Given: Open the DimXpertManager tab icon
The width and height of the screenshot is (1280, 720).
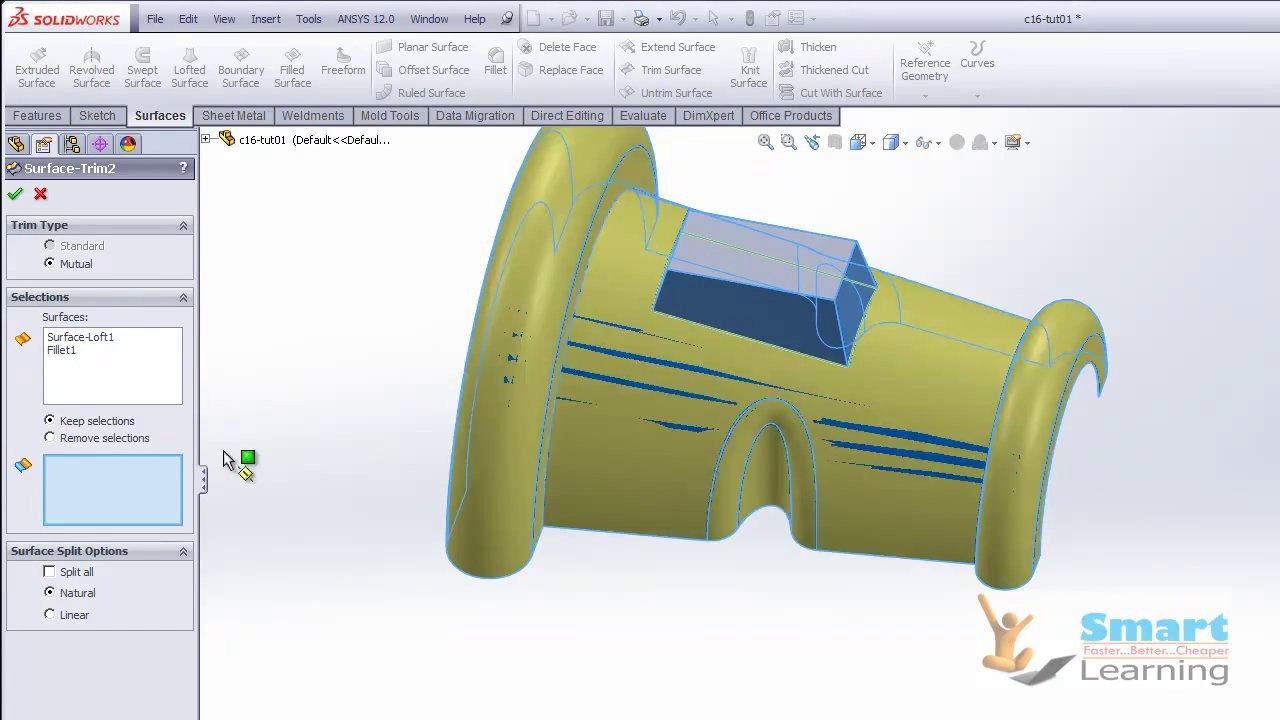Looking at the screenshot, I should pos(100,144).
